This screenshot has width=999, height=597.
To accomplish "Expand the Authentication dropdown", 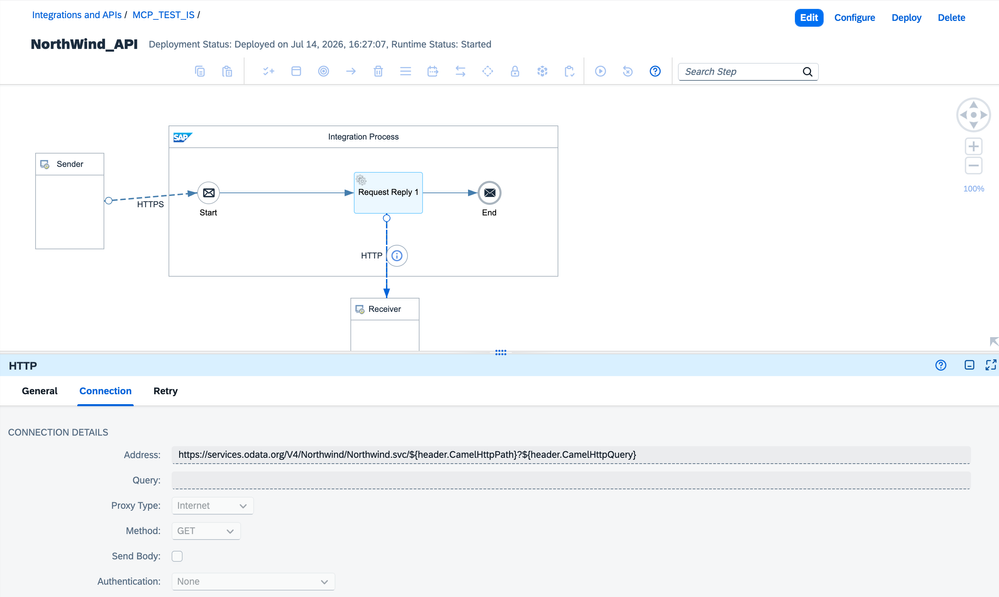I will click(x=253, y=582).
